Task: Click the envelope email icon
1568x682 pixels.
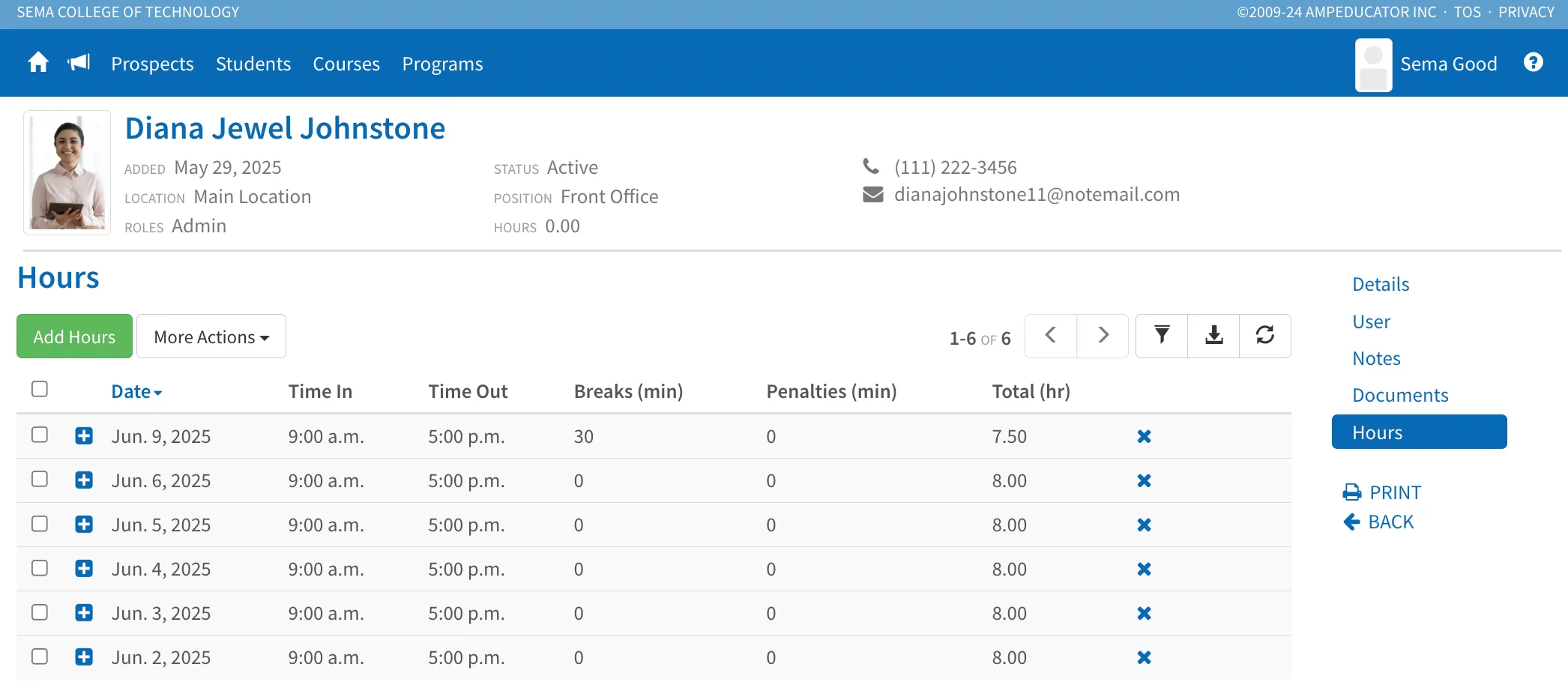Action: pos(873,195)
